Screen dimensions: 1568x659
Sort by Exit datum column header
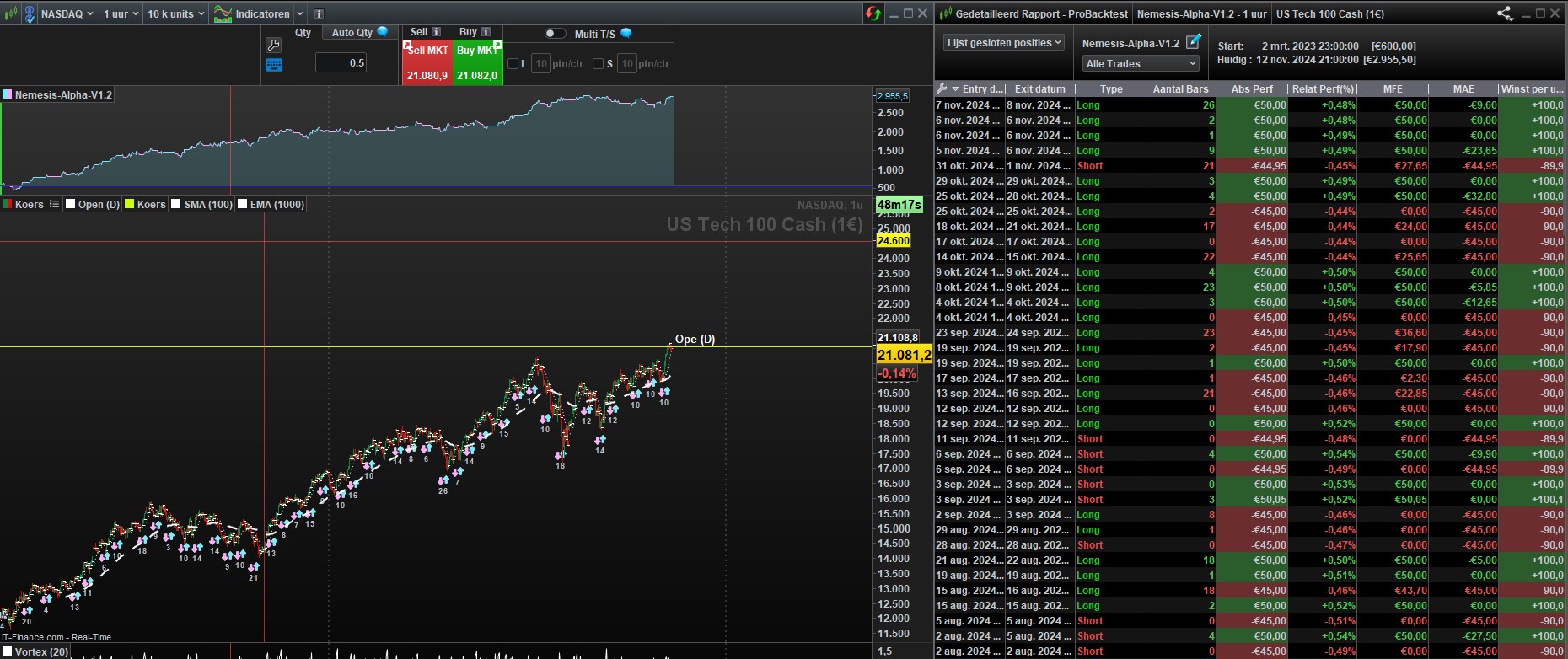(x=1040, y=88)
